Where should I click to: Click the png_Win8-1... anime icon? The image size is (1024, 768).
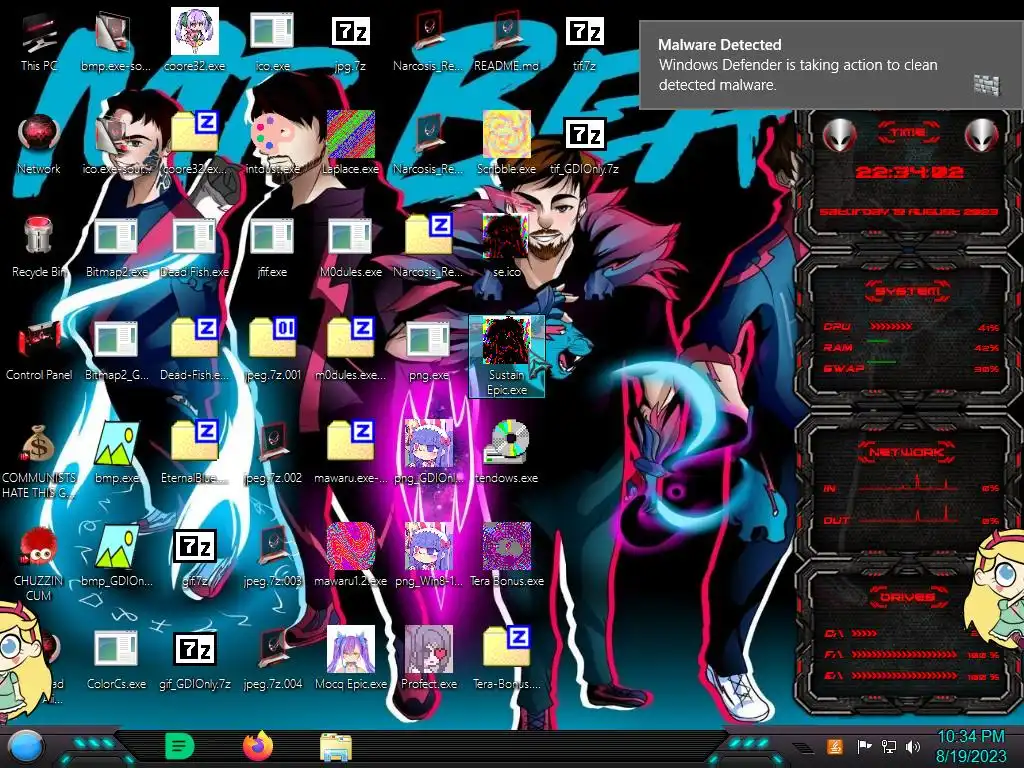428,555
